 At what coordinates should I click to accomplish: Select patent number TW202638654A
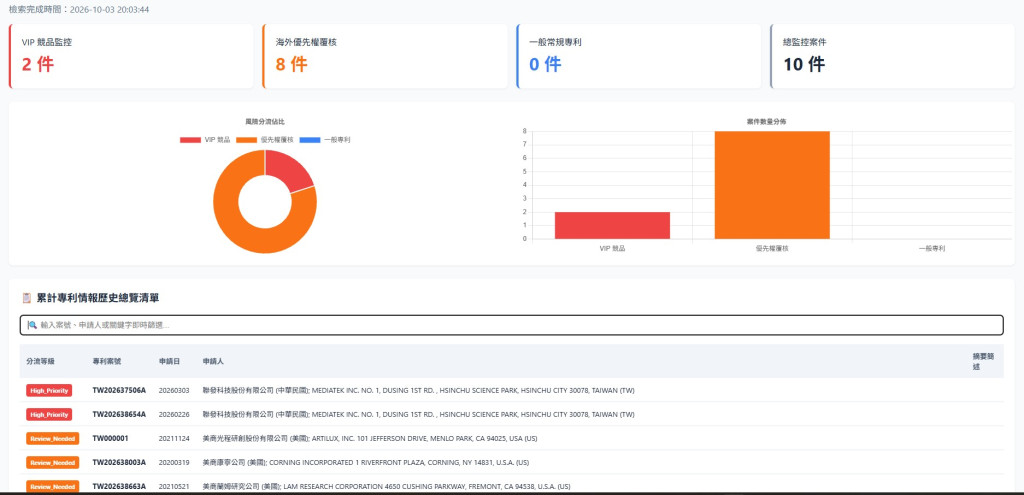[x=119, y=414]
